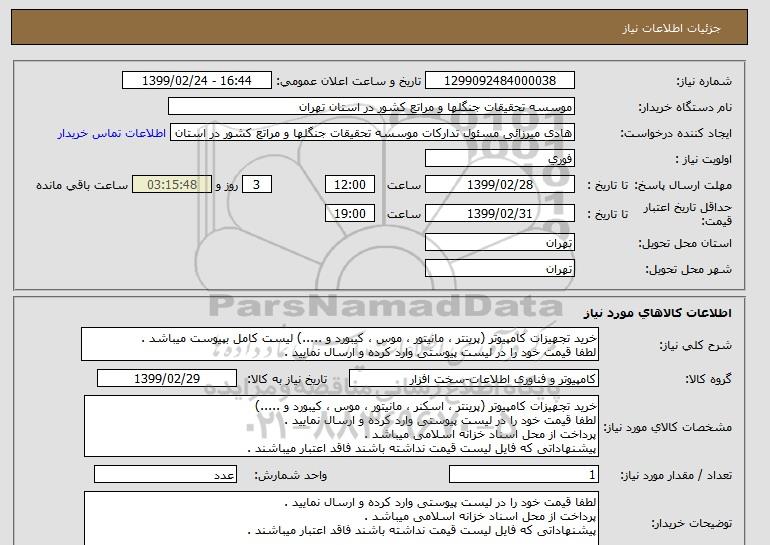Click the label نام دستگاه خریدار

(685, 108)
